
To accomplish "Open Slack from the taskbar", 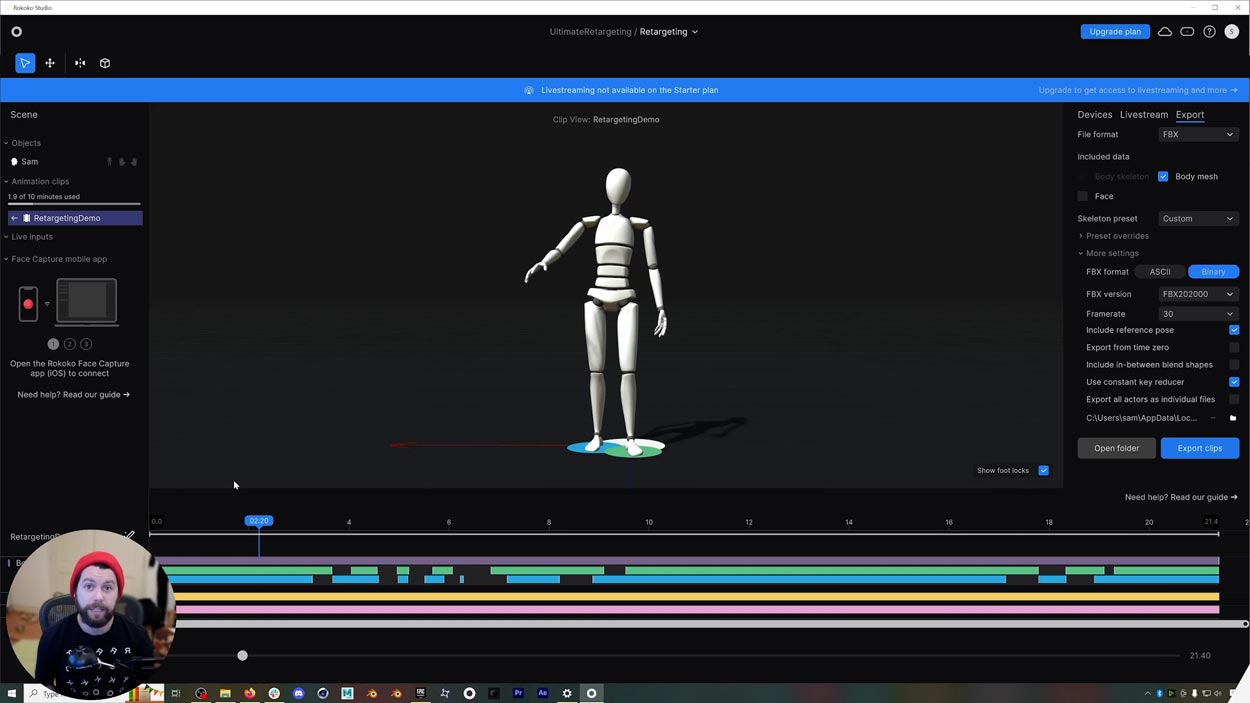I will click(274, 693).
